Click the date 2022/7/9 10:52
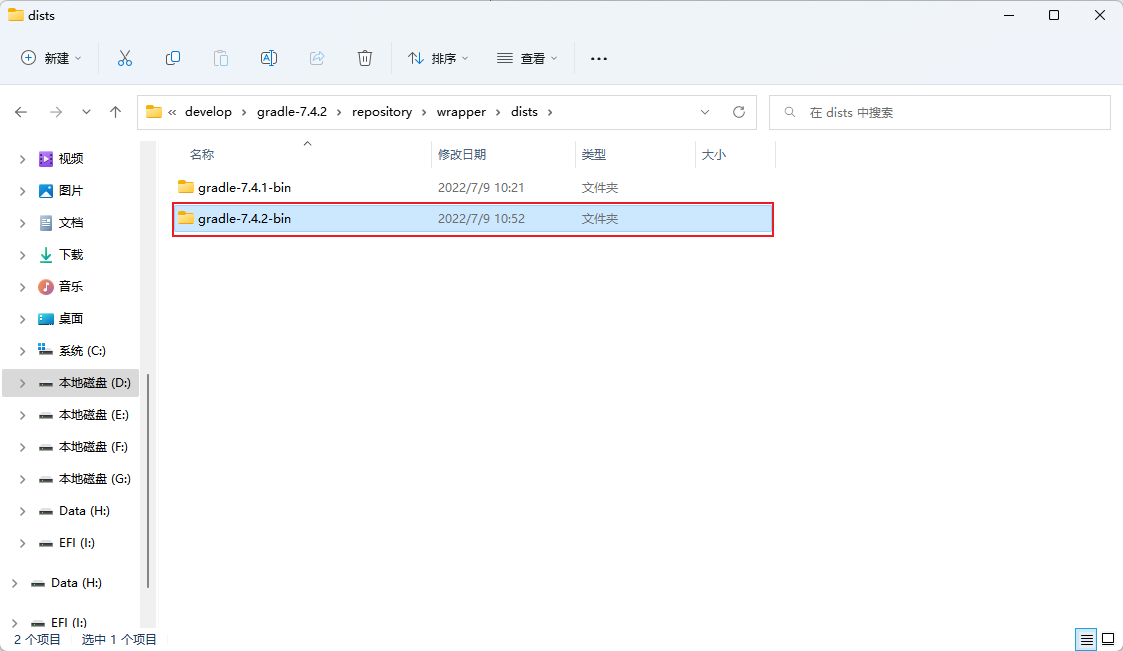The width and height of the screenshot is (1123, 651). (x=481, y=219)
